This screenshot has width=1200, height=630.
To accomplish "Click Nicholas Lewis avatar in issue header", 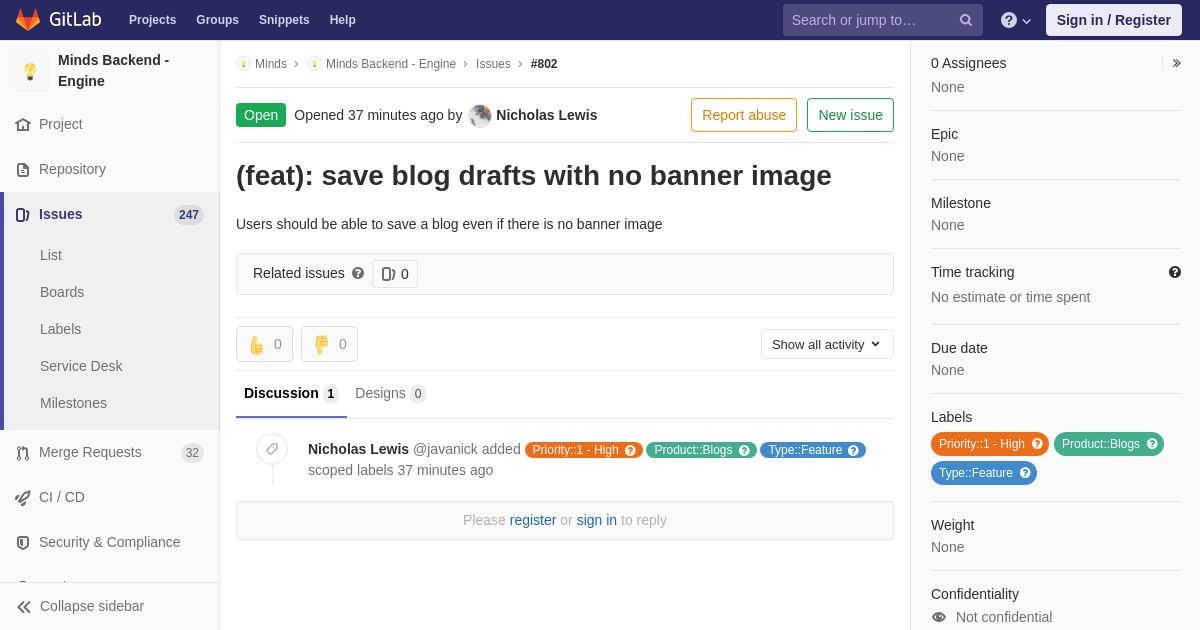I will pos(480,116).
